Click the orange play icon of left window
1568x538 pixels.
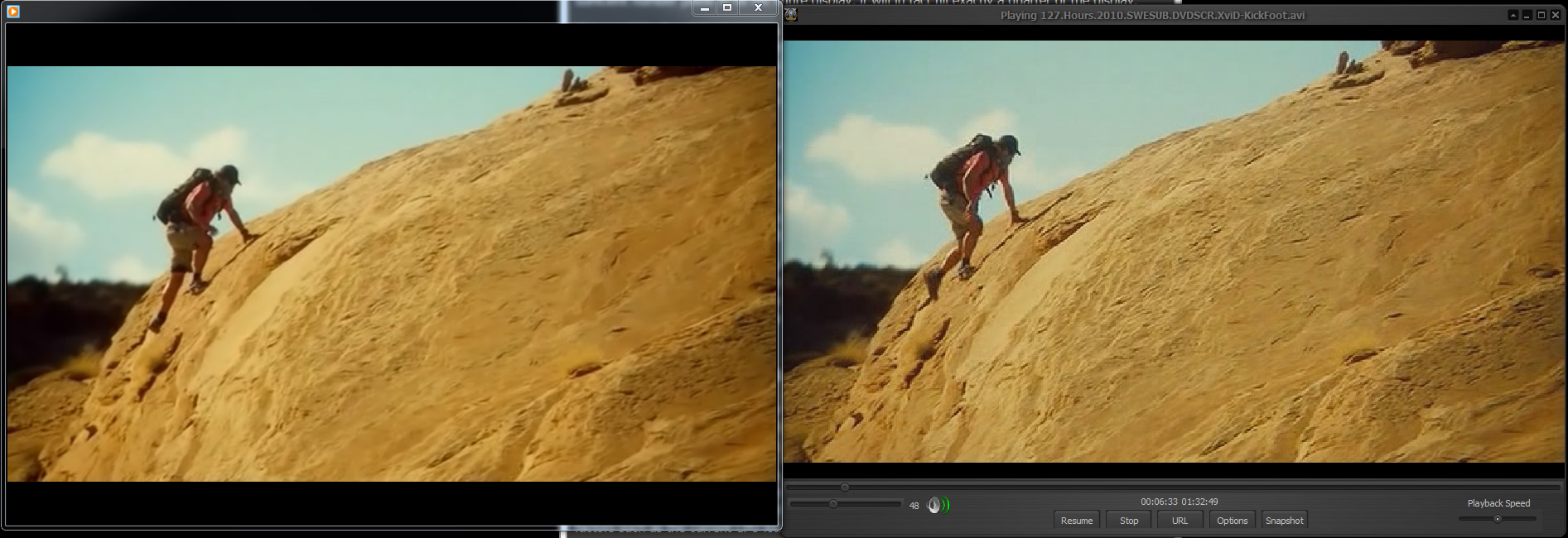(x=12, y=11)
